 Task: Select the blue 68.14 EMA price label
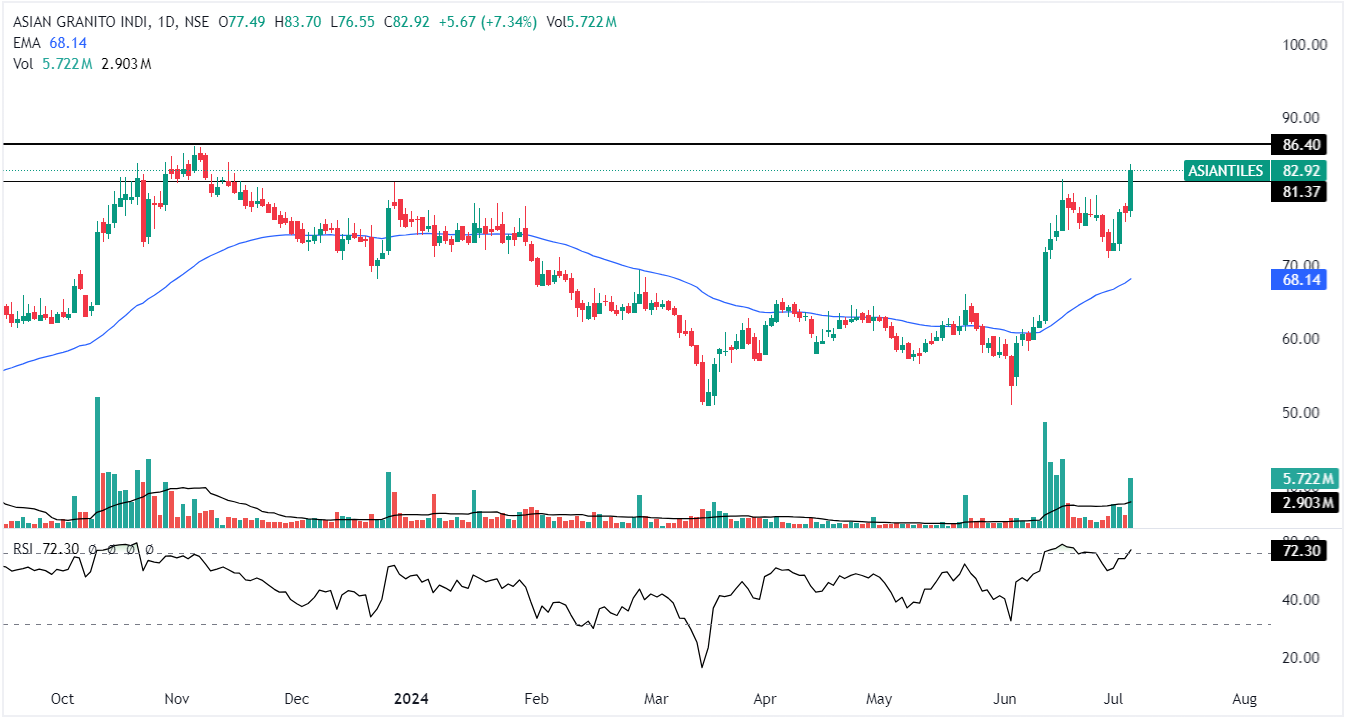pyautogui.click(x=1297, y=281)
